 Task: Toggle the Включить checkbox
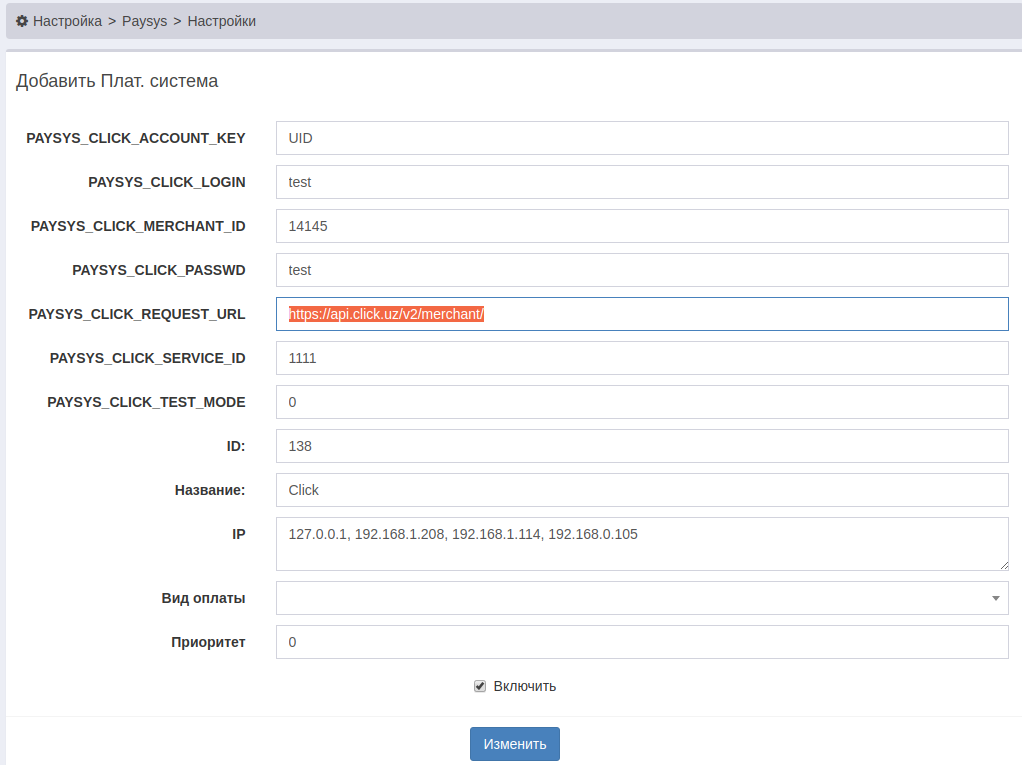pyautogui.click(x=480, y=686)
